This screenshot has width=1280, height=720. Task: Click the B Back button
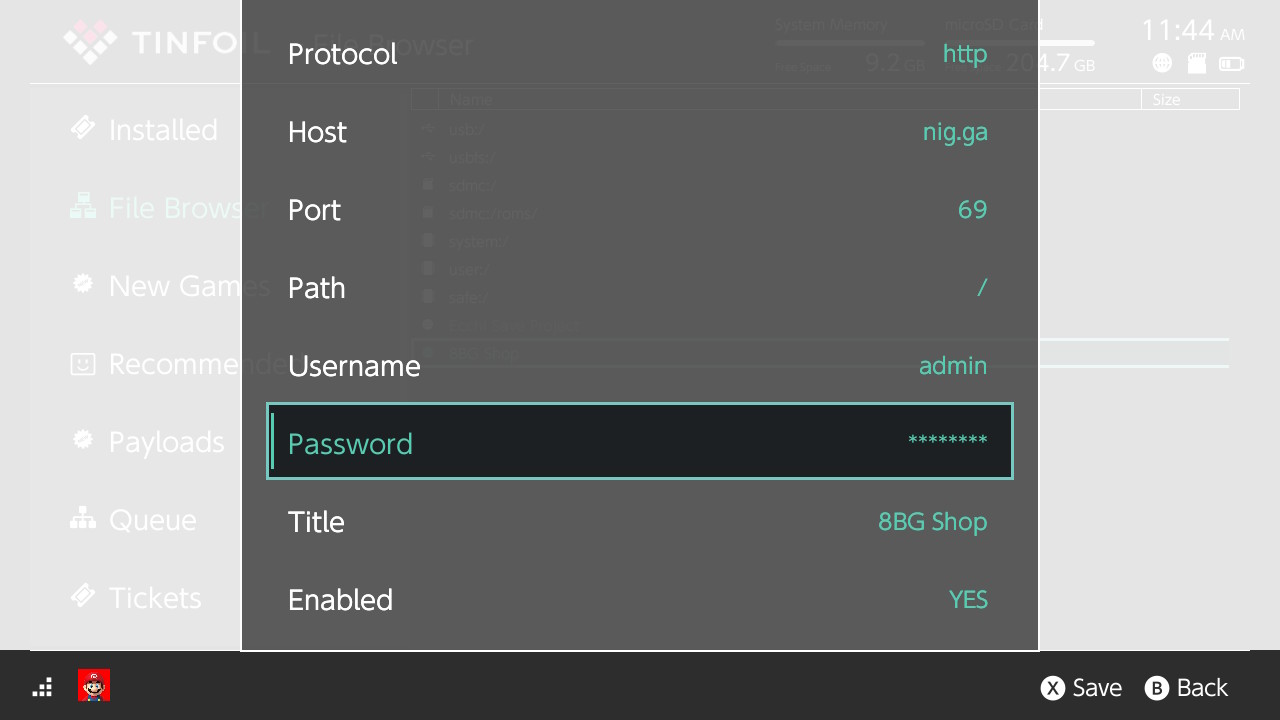pyautogui.click(x=1186, y=687)
